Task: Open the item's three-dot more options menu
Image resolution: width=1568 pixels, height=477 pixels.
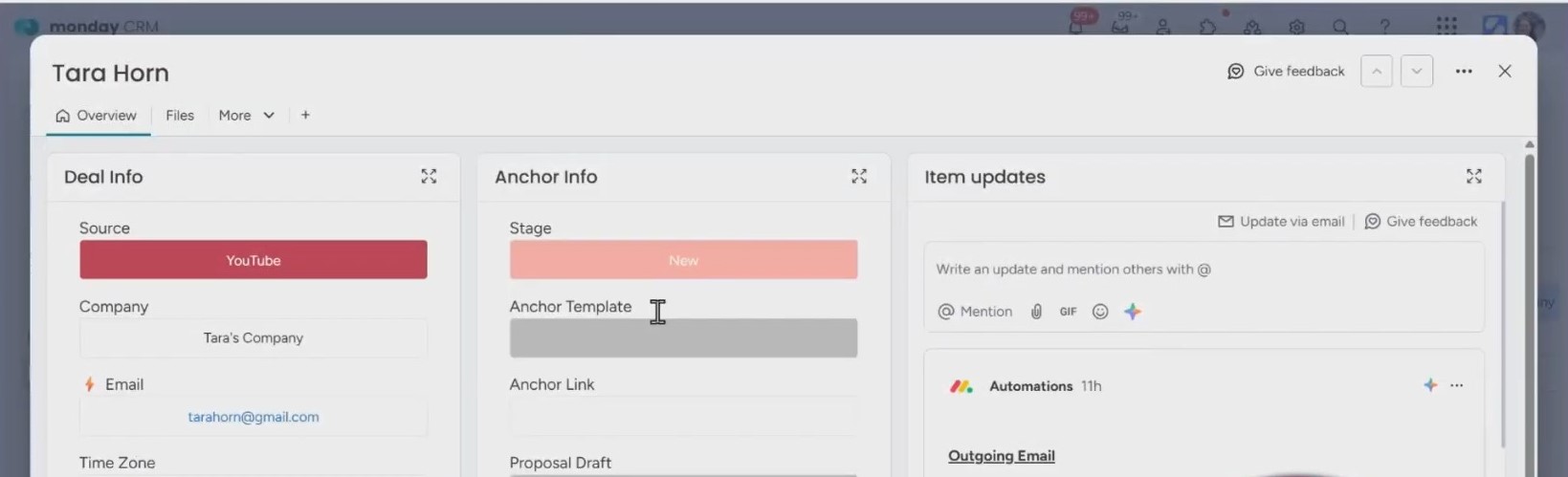Action: point(1464,71)
